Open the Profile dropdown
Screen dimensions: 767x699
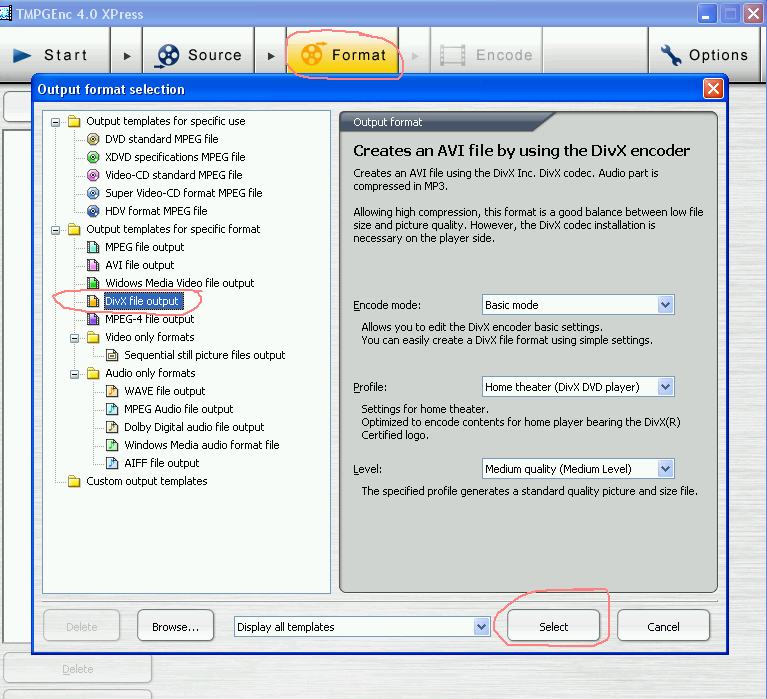(578, 387)
